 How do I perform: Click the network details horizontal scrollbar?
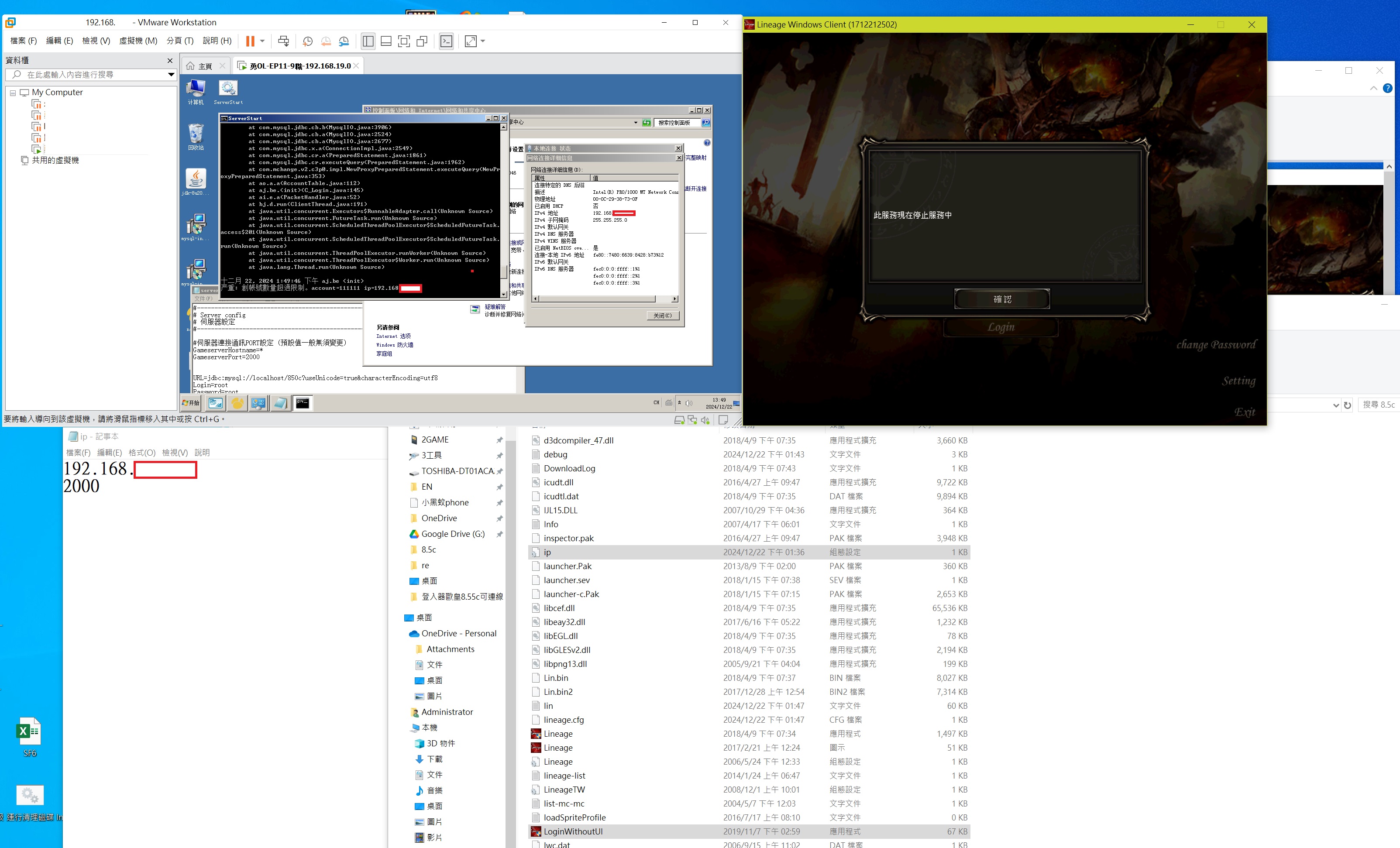point(605,299)
